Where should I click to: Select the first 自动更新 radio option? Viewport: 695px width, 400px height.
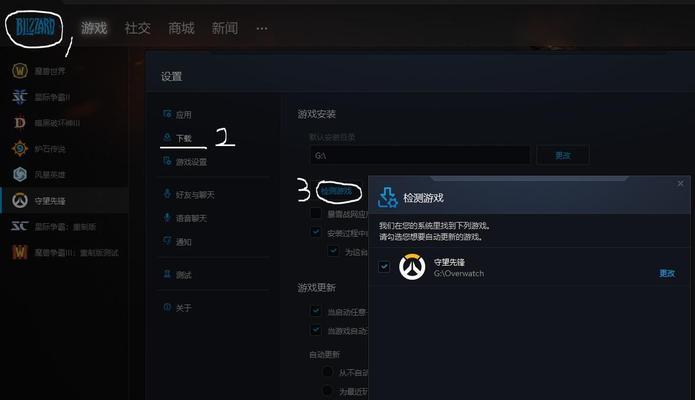[328, 372]
